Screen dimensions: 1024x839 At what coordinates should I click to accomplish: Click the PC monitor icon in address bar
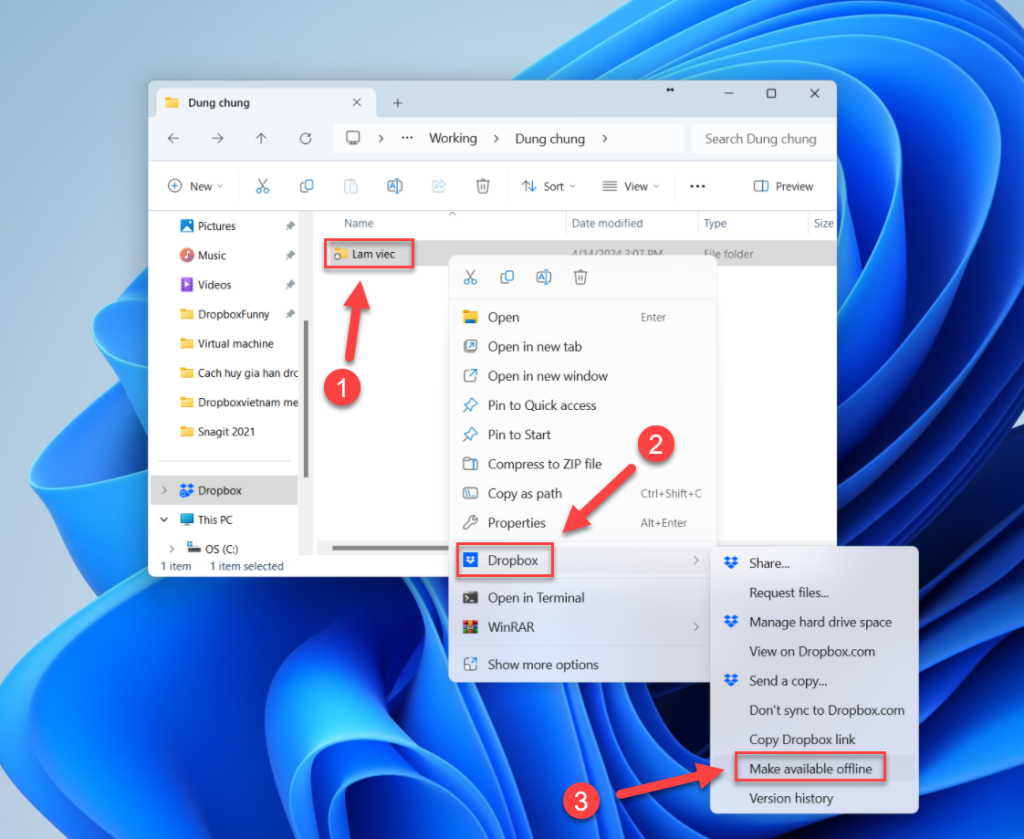click(353, 138)
